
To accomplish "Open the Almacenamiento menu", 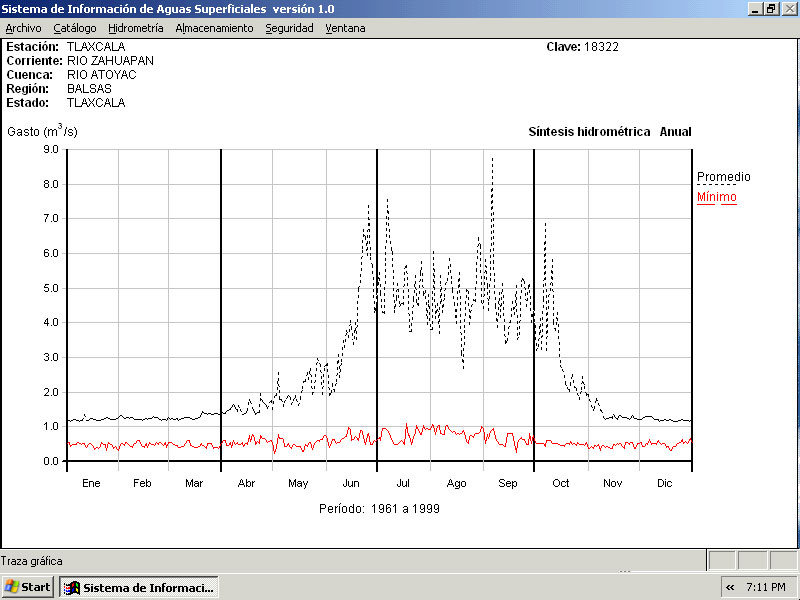I will click(214, 28).
